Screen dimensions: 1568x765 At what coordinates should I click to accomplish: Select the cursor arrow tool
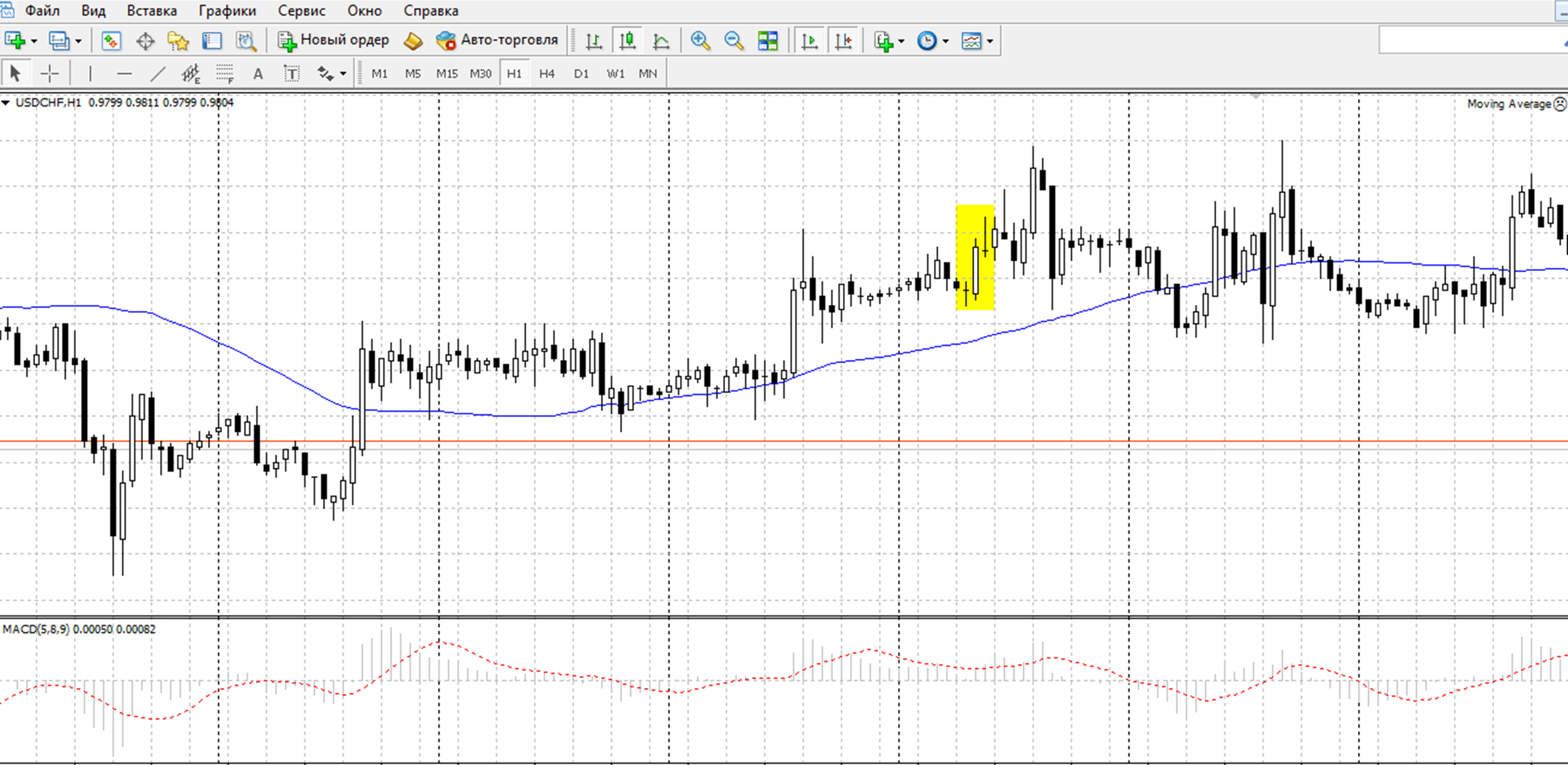(x=16, y=73)
